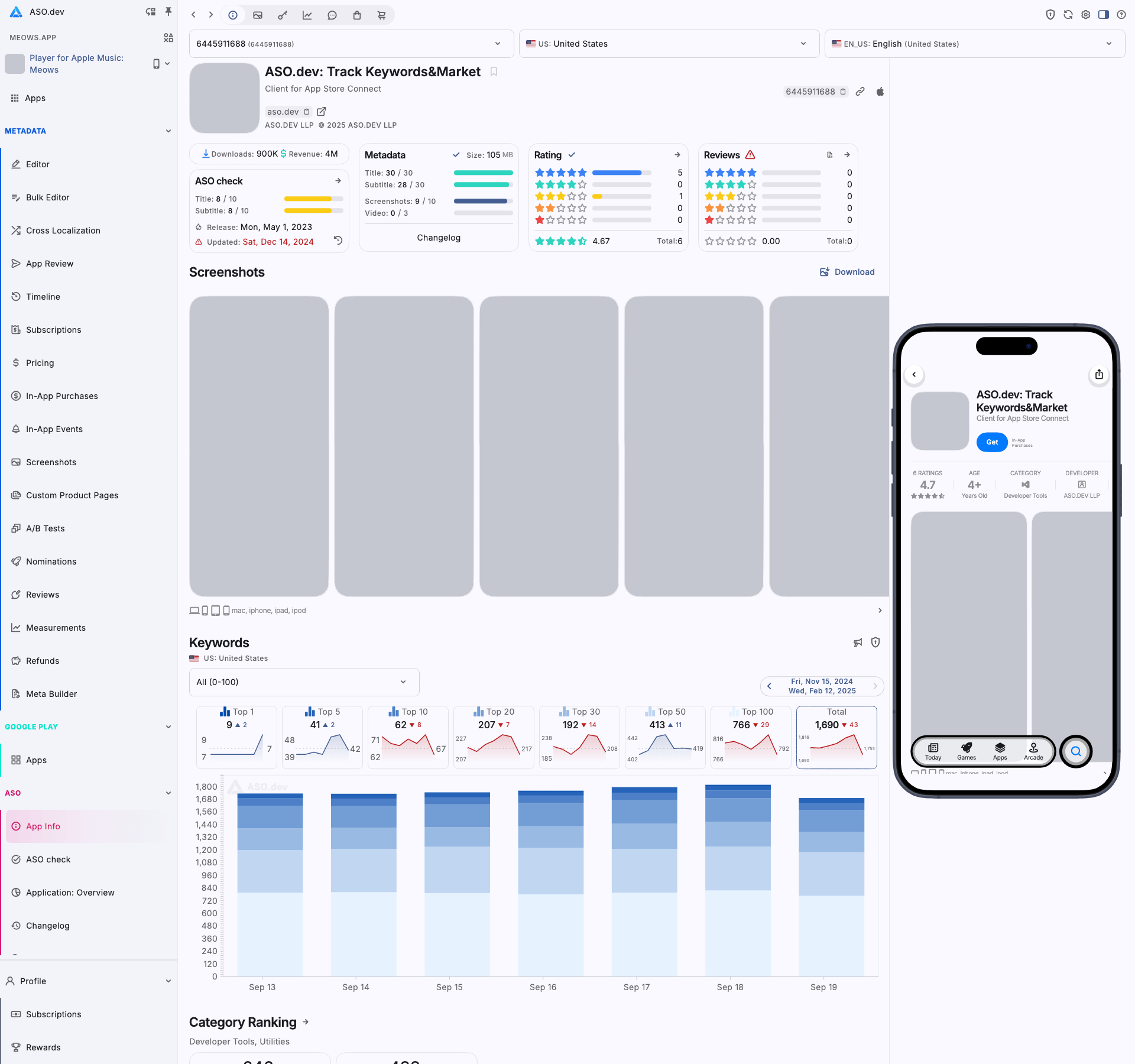Open ASO check details arrow

[x=338, y=181]
